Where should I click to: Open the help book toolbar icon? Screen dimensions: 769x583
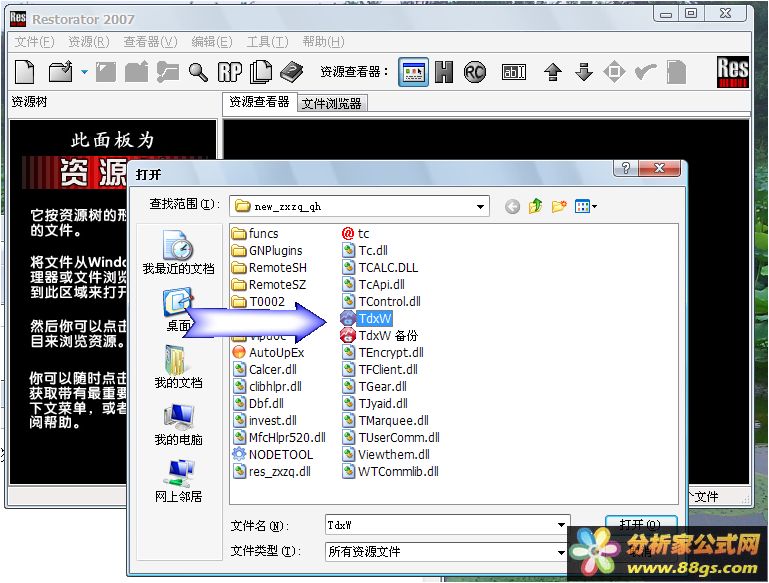pyautogui.click(x=291, y=72)
